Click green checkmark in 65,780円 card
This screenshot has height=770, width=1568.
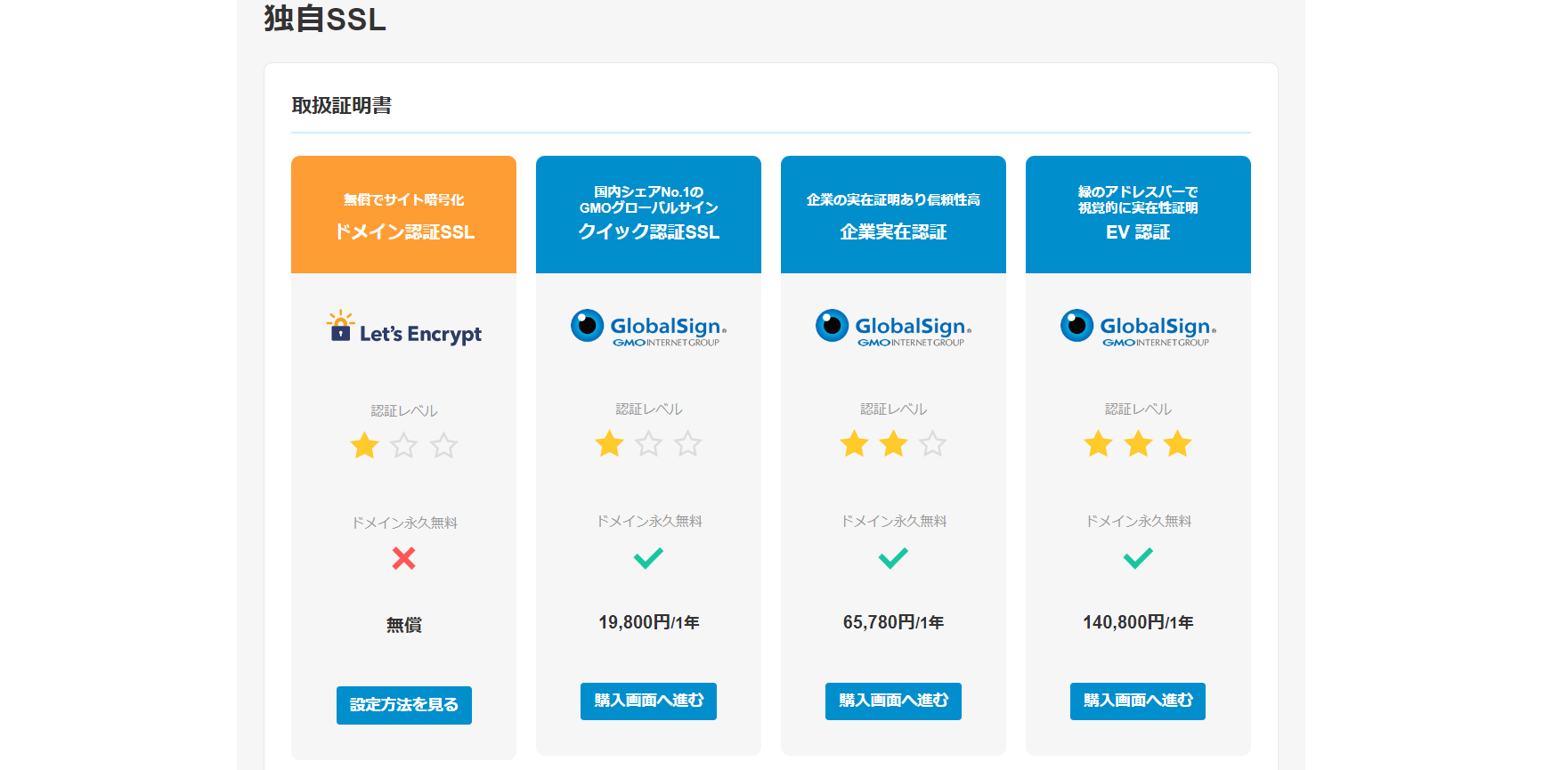click(893, 558)
